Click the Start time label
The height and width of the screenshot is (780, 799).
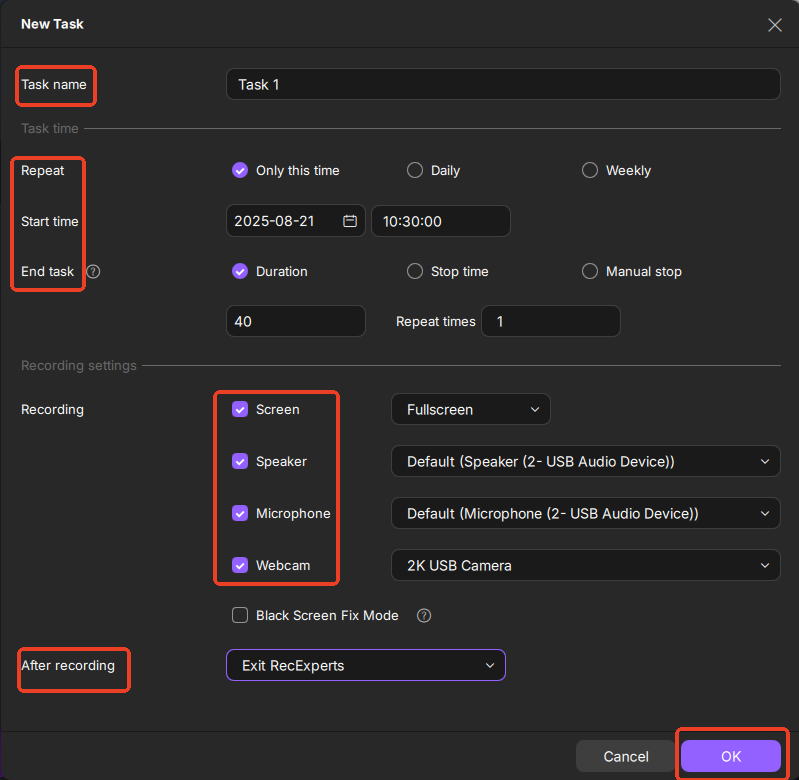[49, 221]
